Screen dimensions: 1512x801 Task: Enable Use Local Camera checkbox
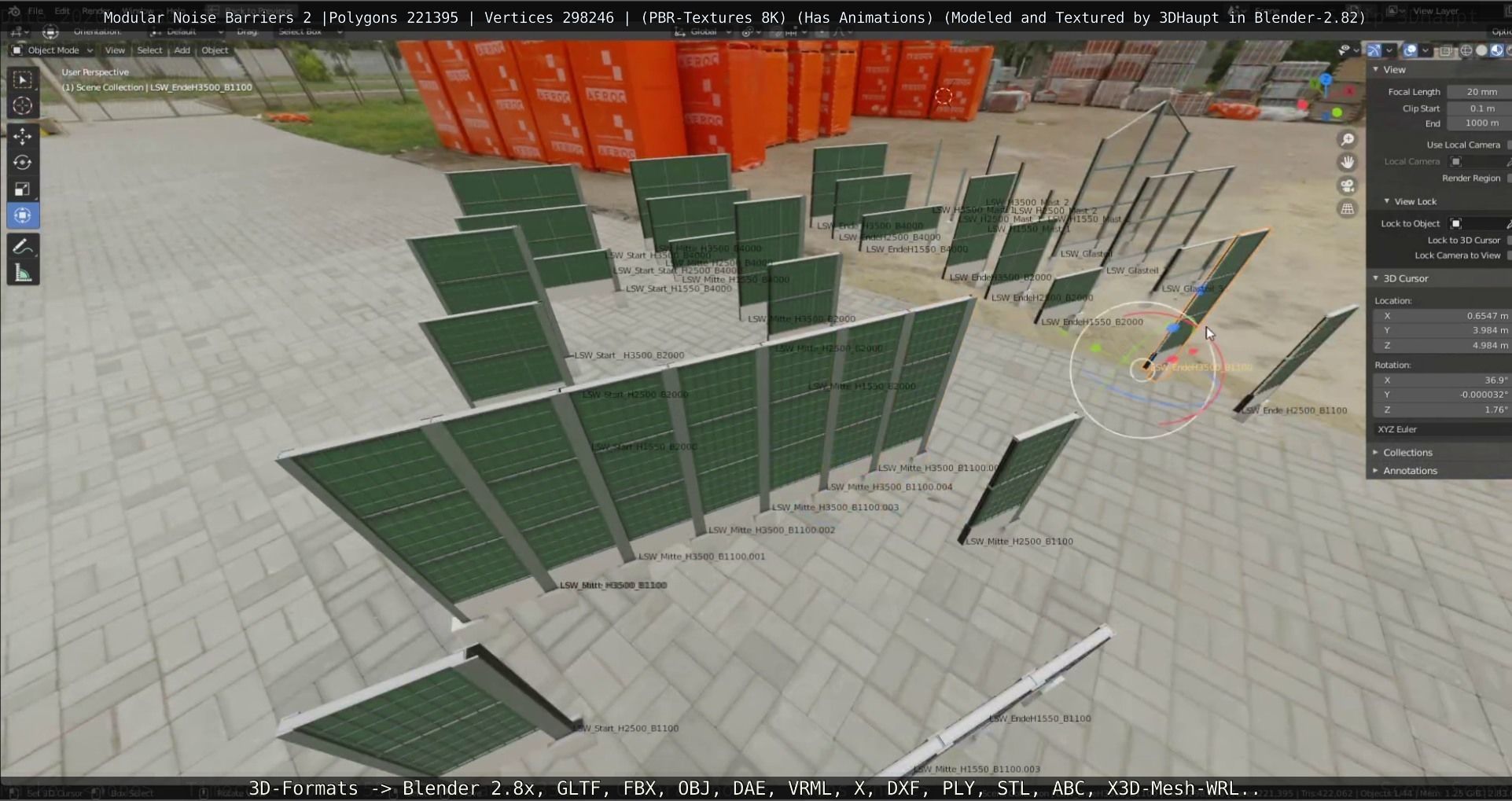[1508, 145]
